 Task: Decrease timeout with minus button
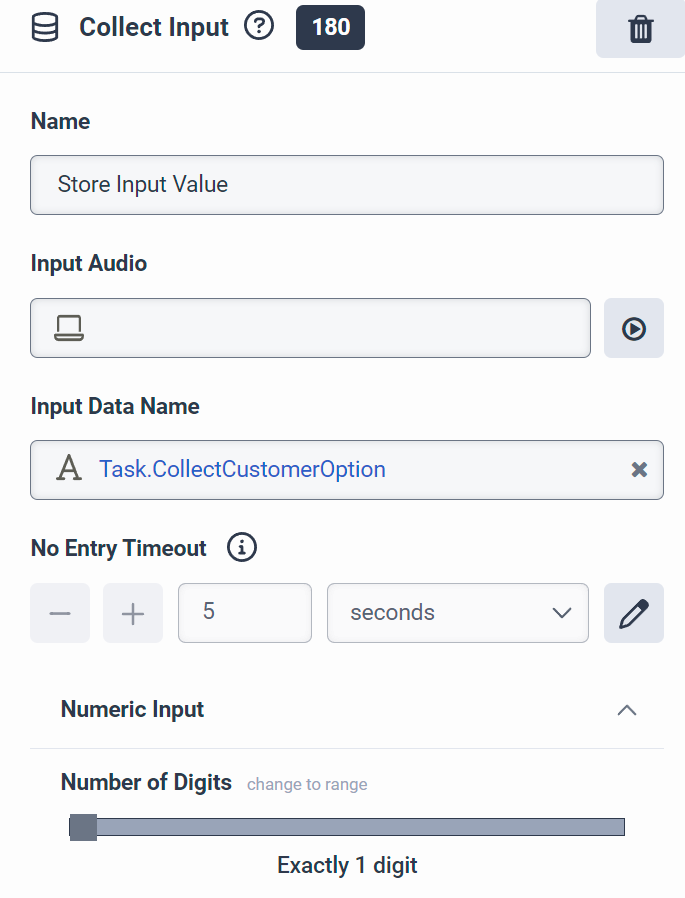pos(60,613)
